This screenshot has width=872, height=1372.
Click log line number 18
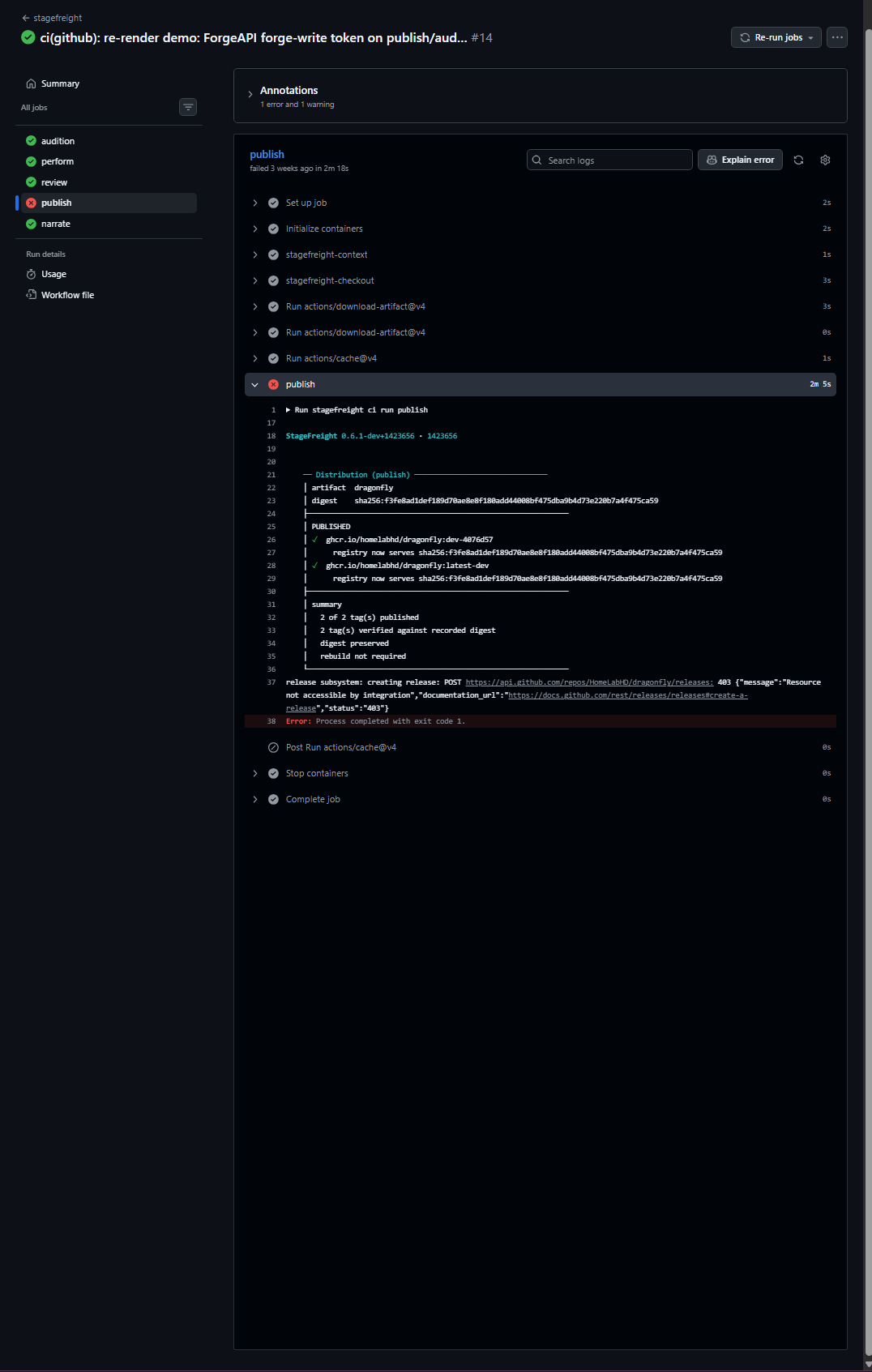[271, 436]
